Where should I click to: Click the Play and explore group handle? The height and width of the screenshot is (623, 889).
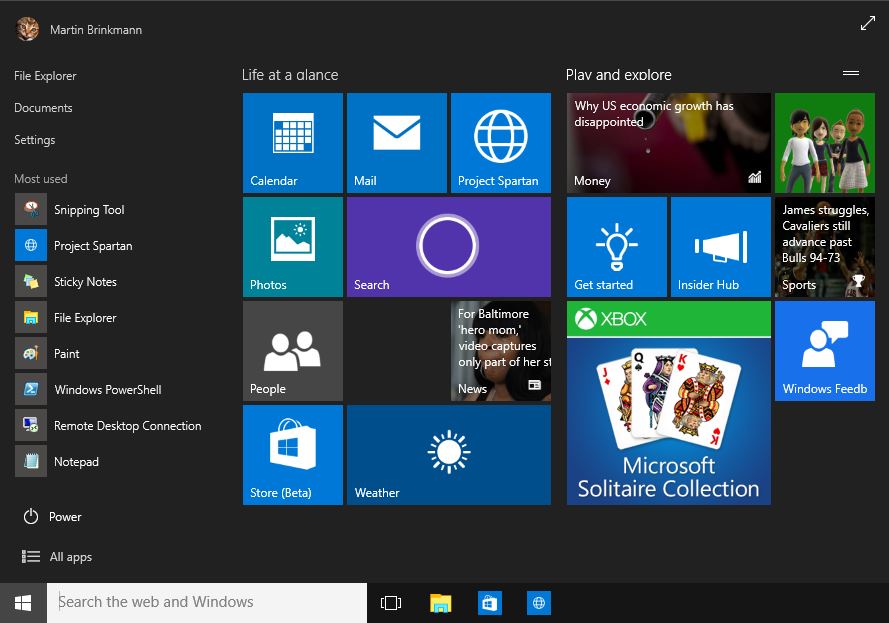tap(850, 73)
